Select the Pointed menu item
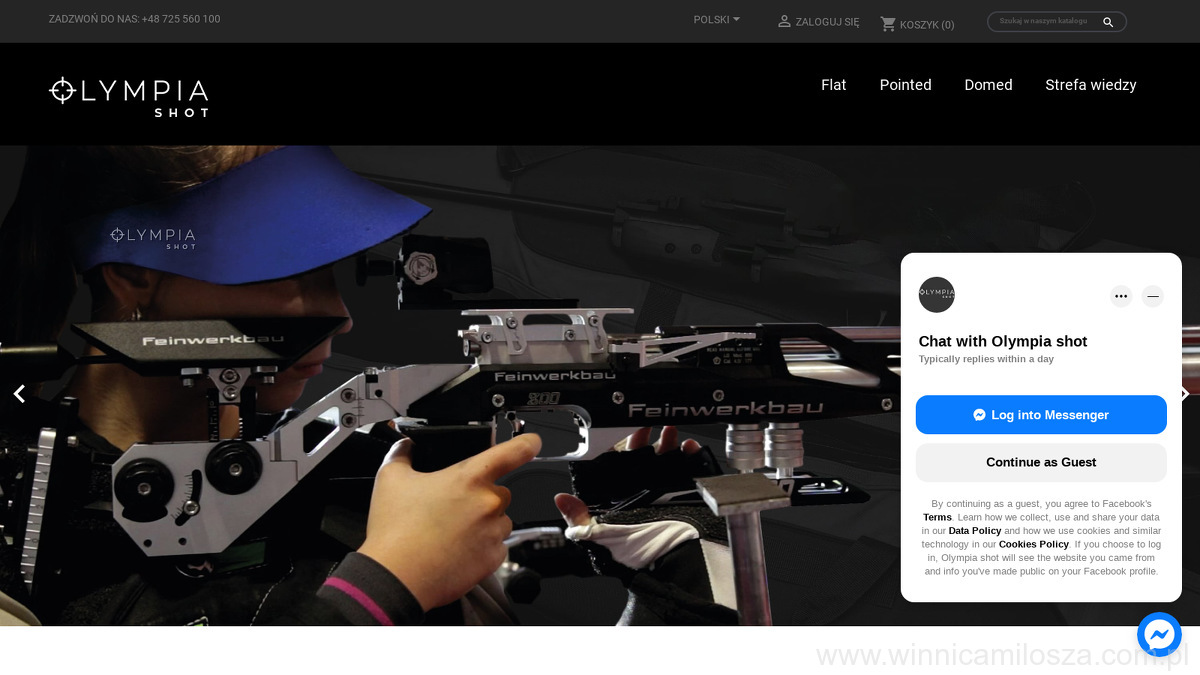The image size is (1200, 675). (905, 85)
